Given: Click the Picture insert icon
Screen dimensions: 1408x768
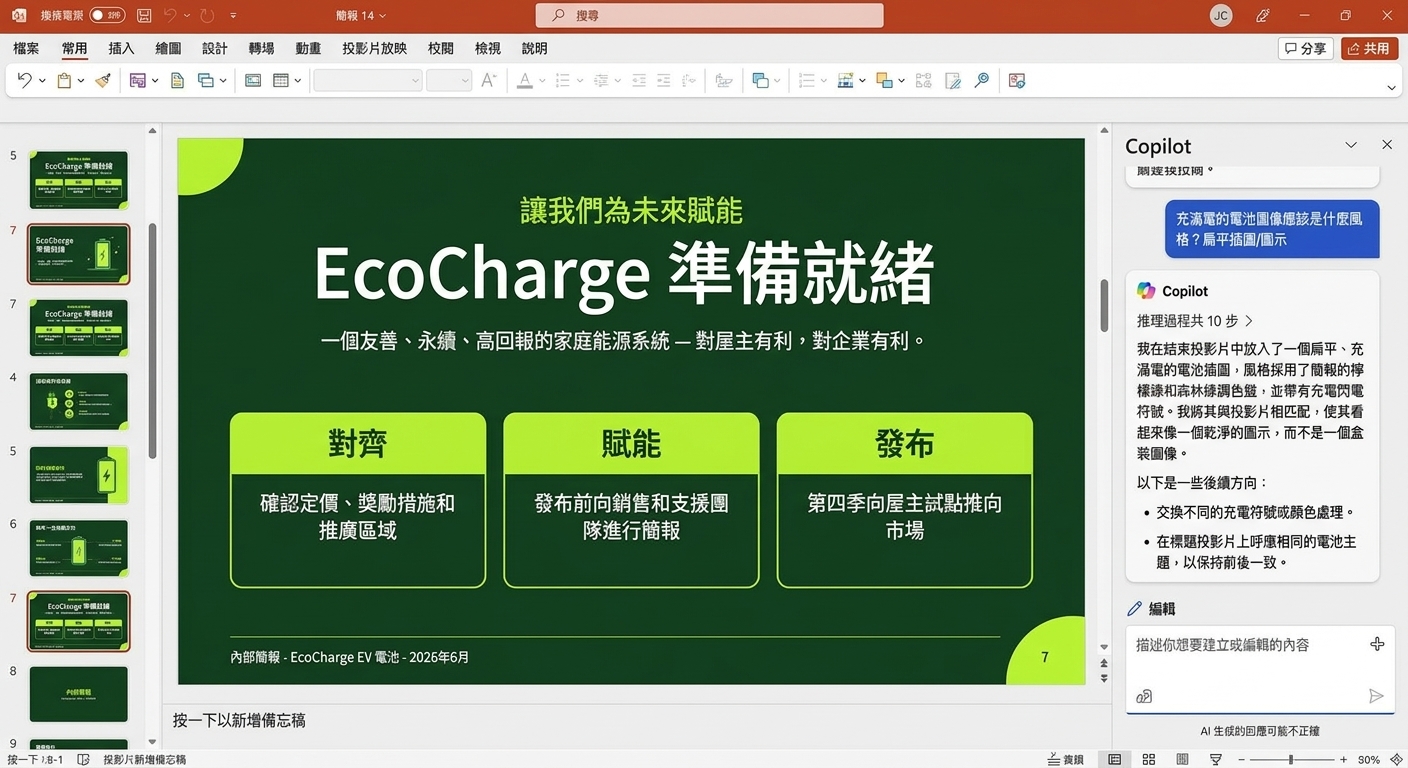Looking at the screenshot, I should 253,81.
